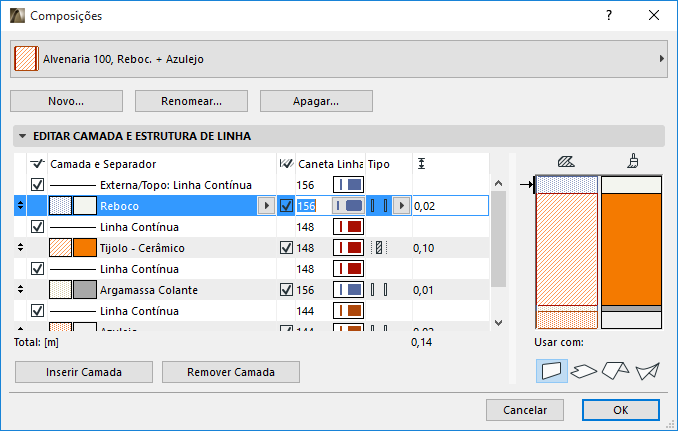The width and height of the screenshot is (678, 431).
Task: Open the Reboco type dropdown arrow
Action: pyautogui.click(x=400, y=206)
